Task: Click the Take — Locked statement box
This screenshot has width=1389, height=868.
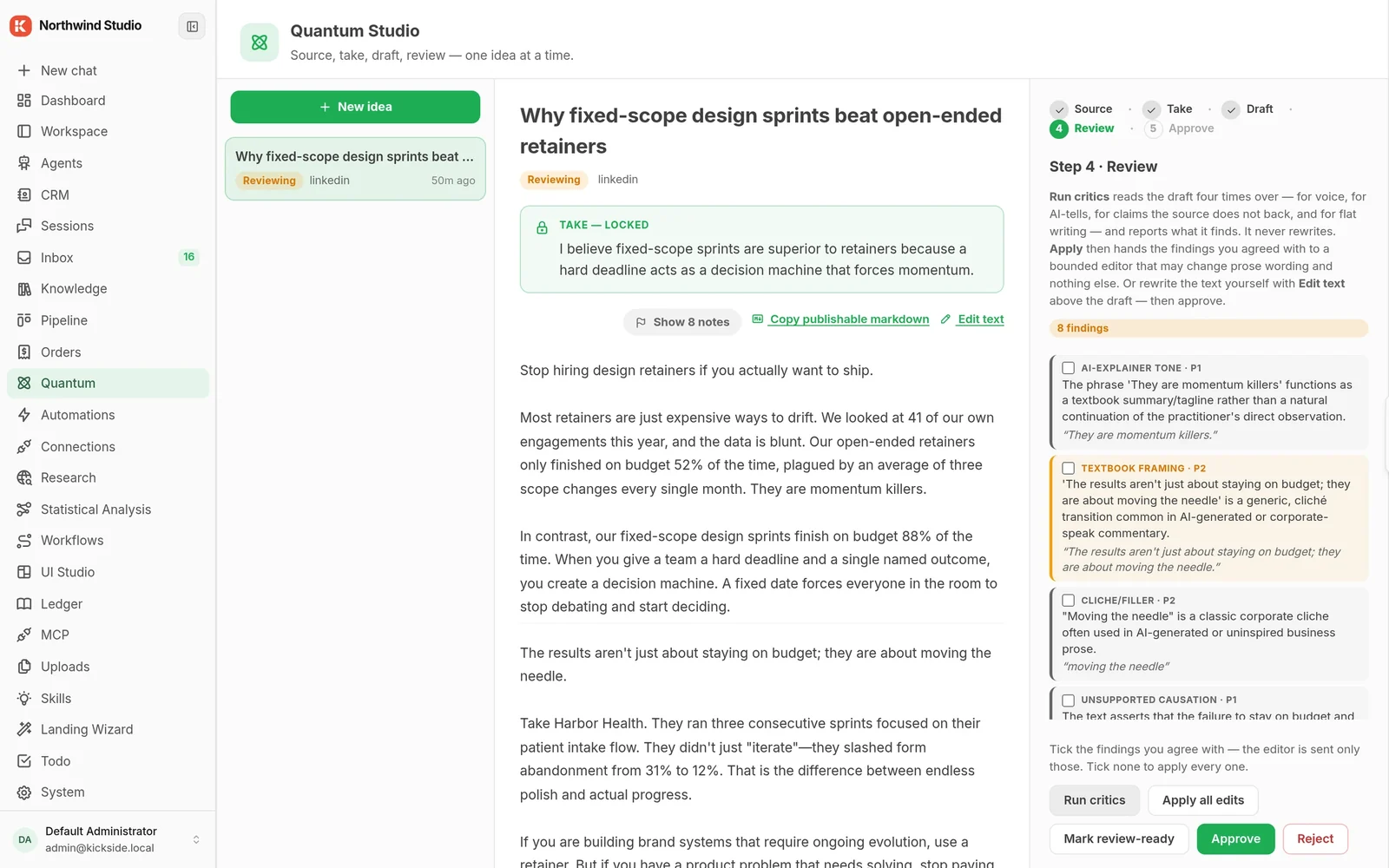Action: click(x=761, y=249)
